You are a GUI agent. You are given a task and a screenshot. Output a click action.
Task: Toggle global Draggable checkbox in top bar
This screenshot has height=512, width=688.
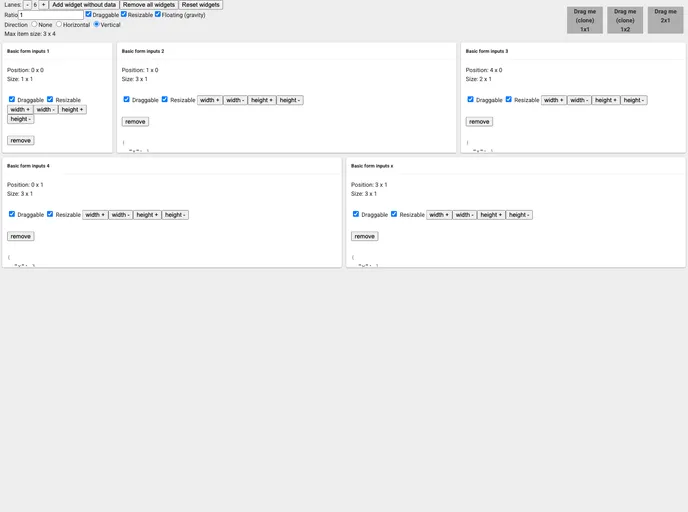click(88, 14)
